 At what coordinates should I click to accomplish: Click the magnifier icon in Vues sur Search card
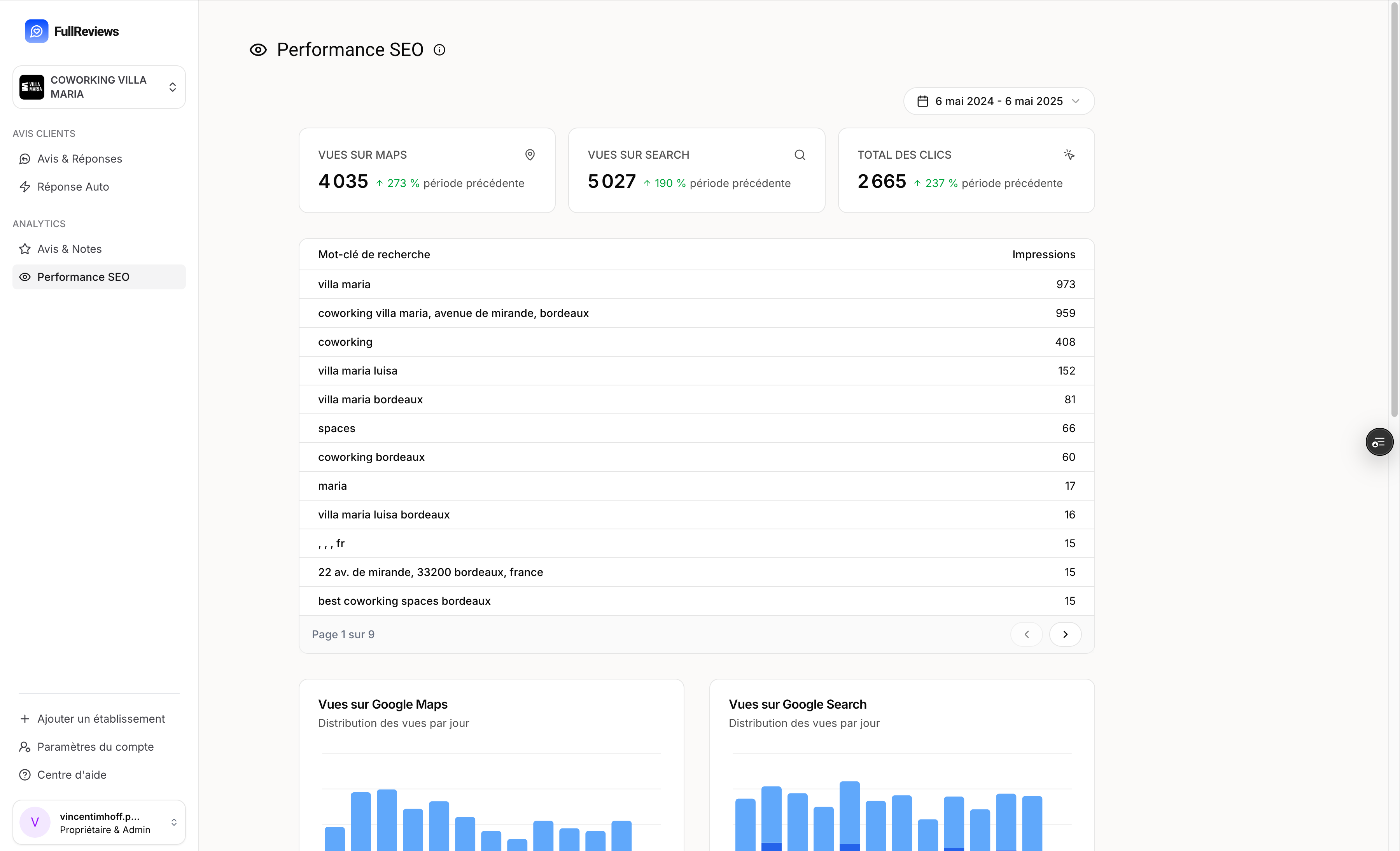[x=800, y=154]
